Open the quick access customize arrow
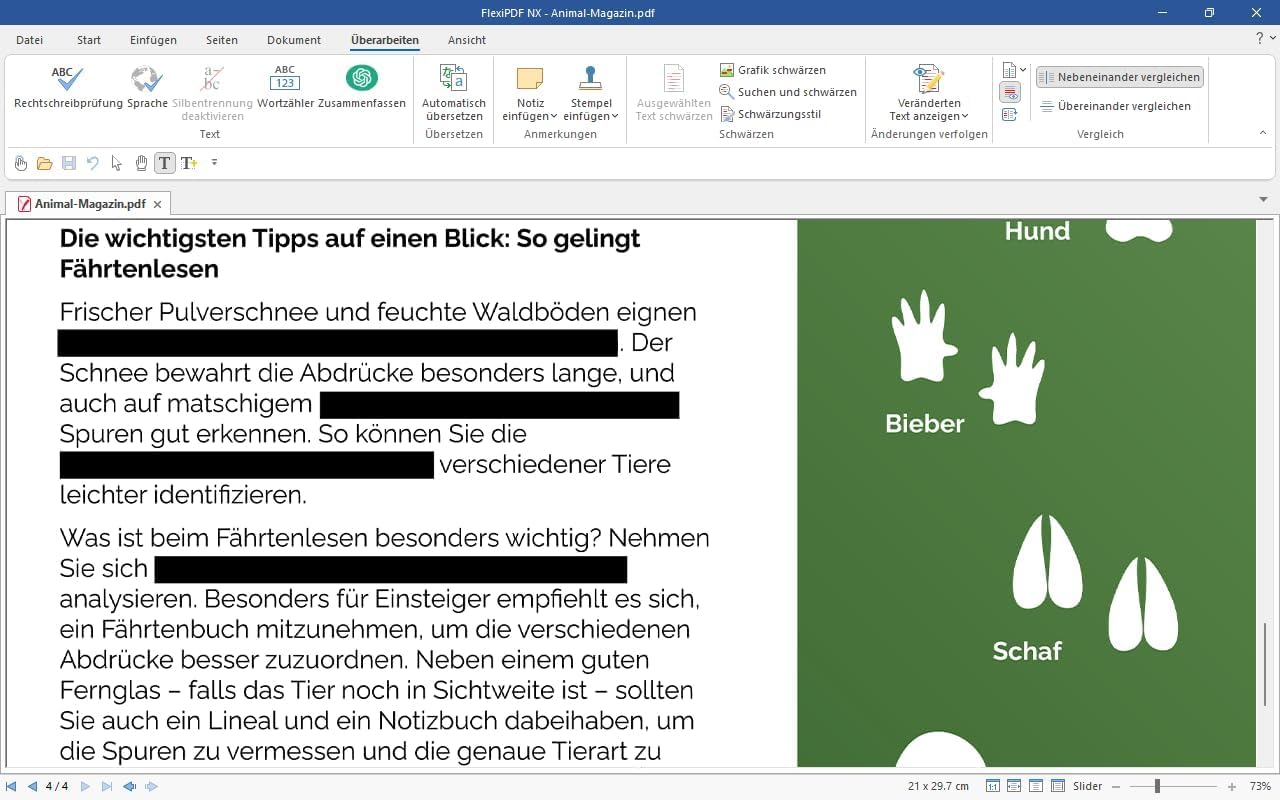The image size is (1280, 800). pyautogui.click(x=214, y=162)
